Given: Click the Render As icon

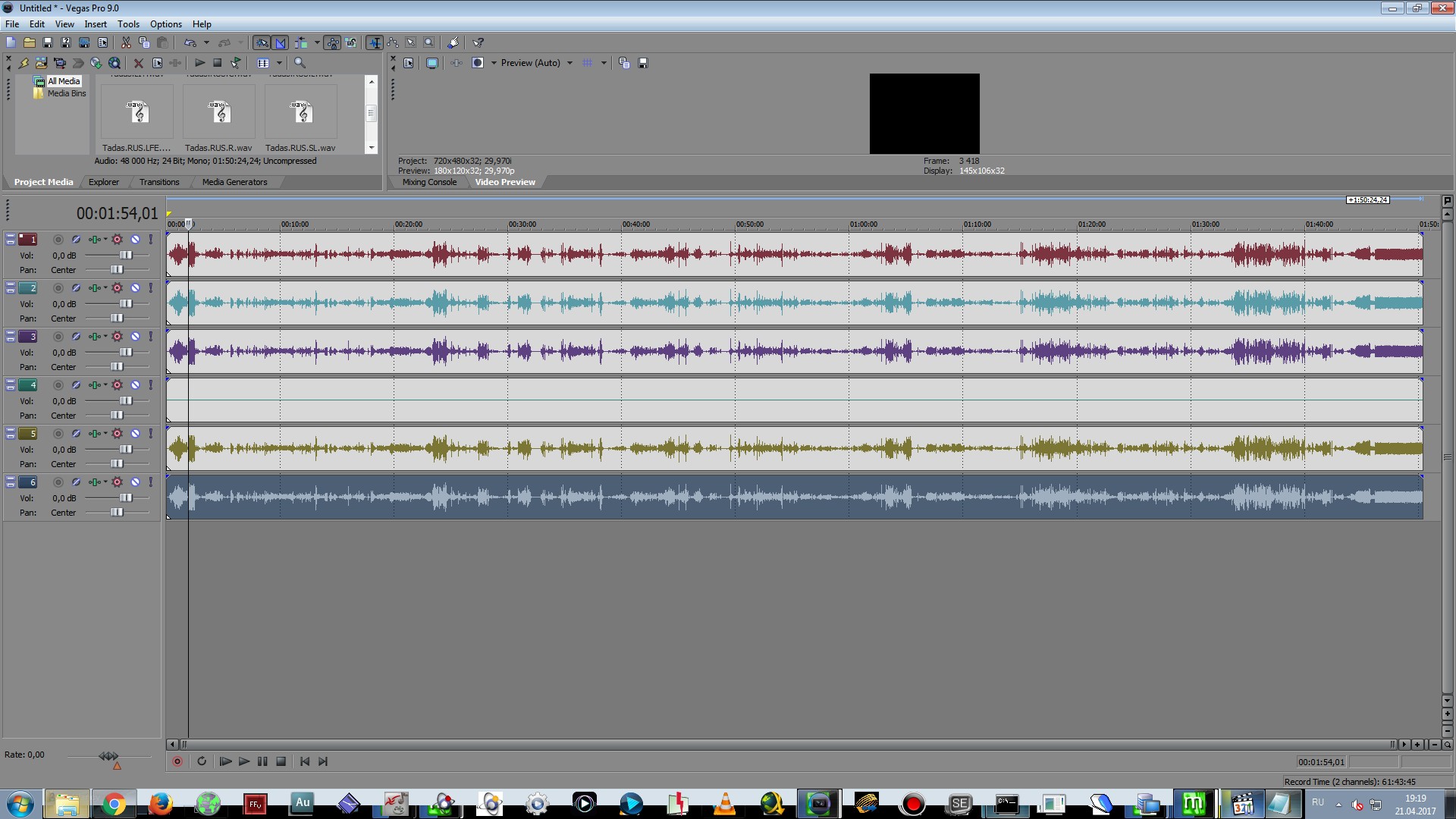Looking at the screenshot, I should (x=84, y=42).
